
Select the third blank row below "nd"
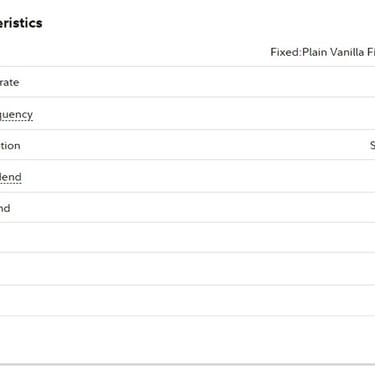pos(187,301)
